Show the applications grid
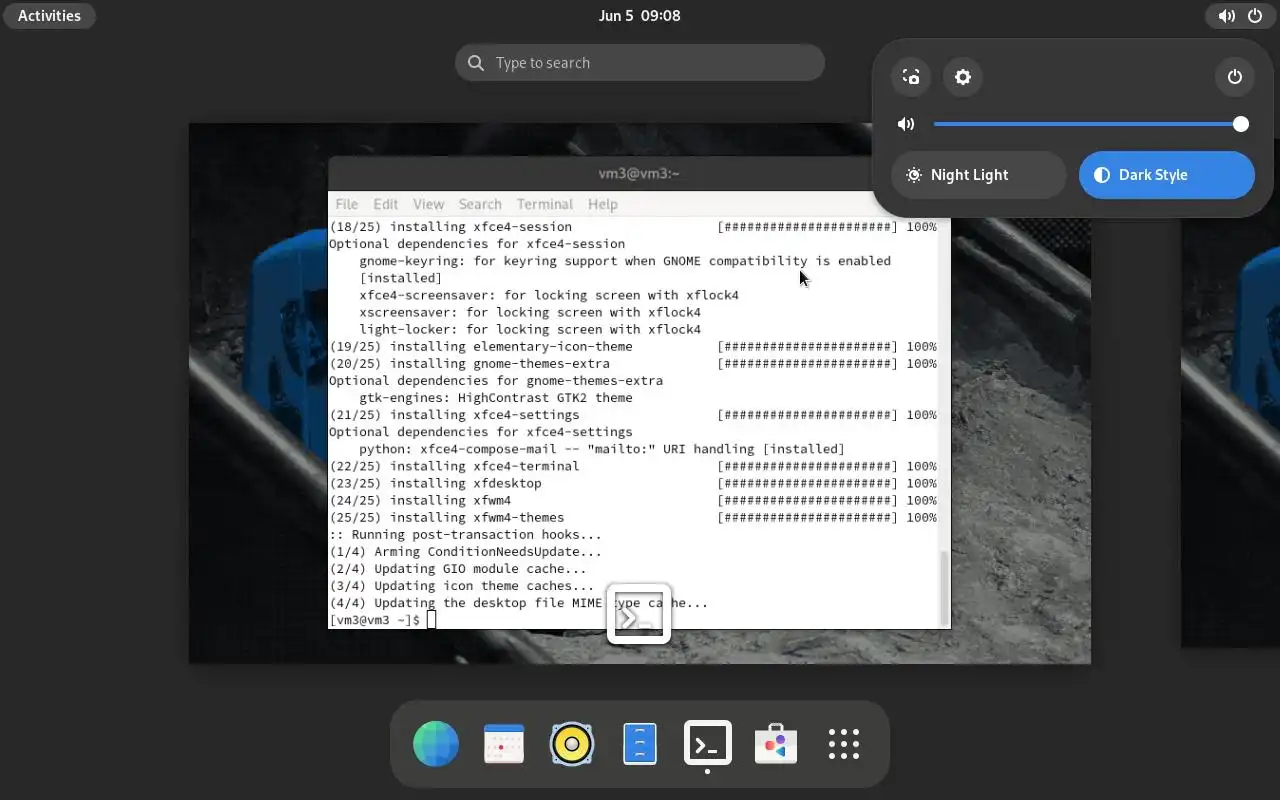The image size is (1280, 800). click(x=844, y=744)
